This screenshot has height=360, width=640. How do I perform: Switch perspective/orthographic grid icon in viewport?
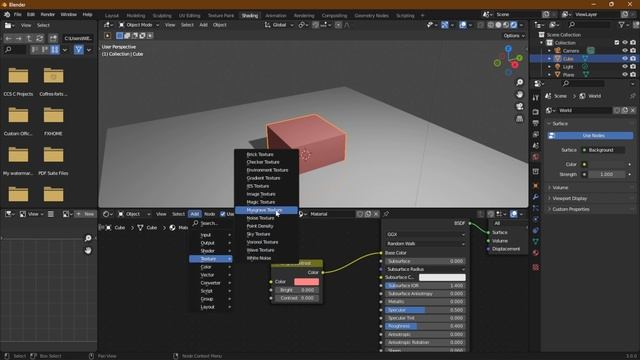[520, 119]
